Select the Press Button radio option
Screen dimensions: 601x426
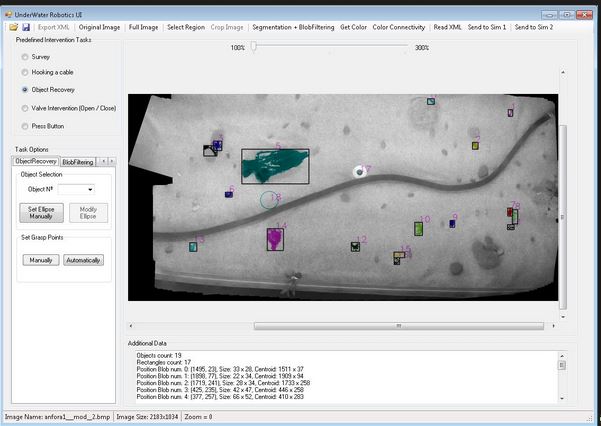[26, 125]
